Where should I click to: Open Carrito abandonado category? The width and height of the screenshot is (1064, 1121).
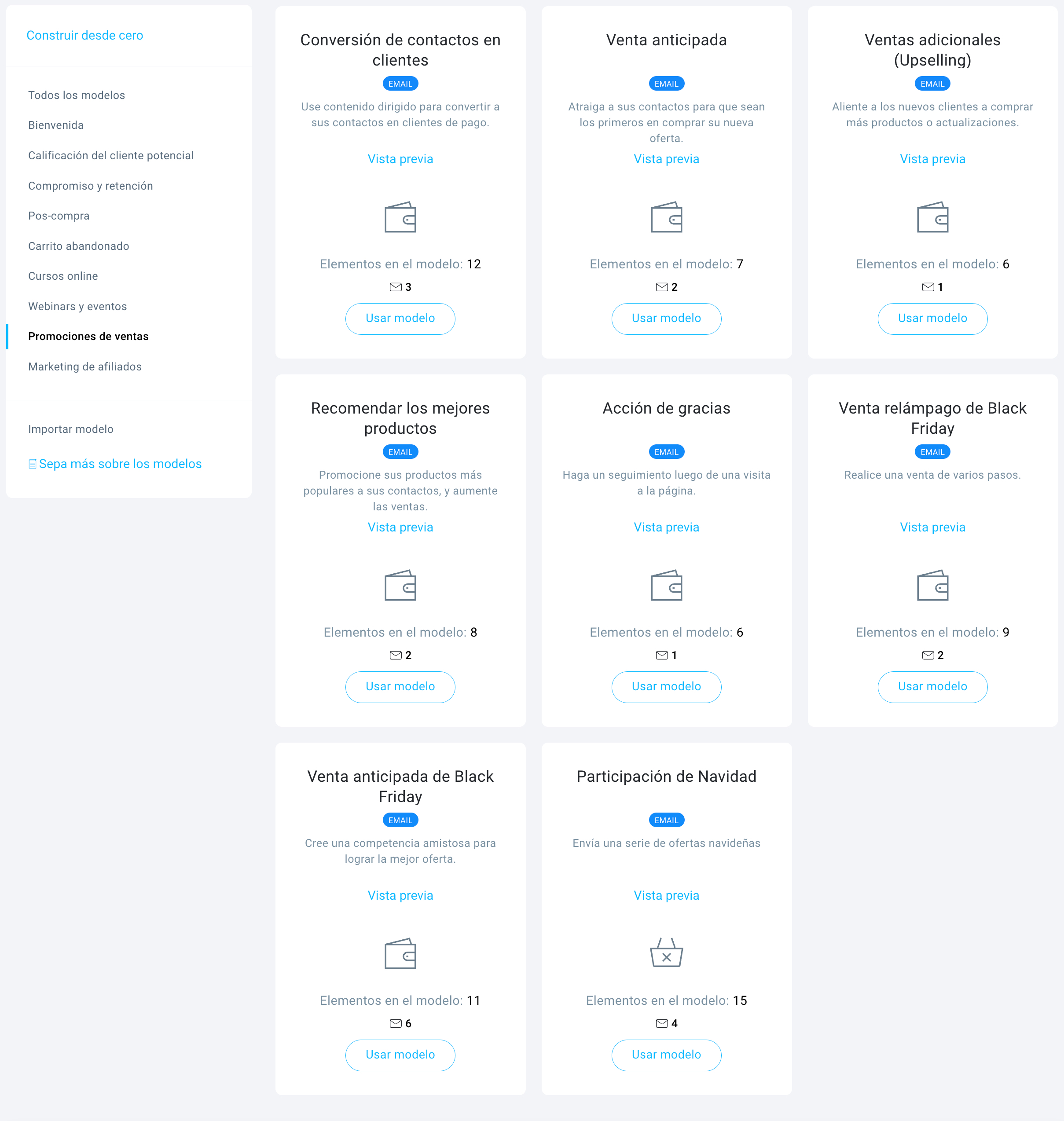(79, 246)
